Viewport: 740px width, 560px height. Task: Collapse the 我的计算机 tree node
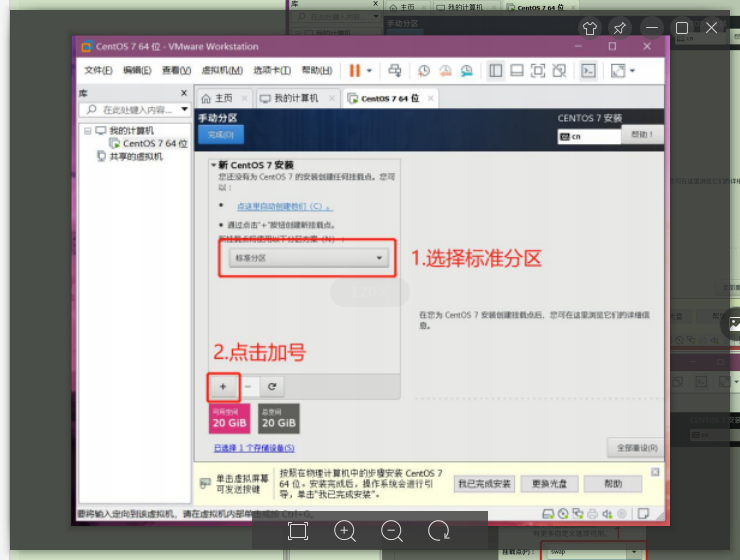tap(88, 131)
